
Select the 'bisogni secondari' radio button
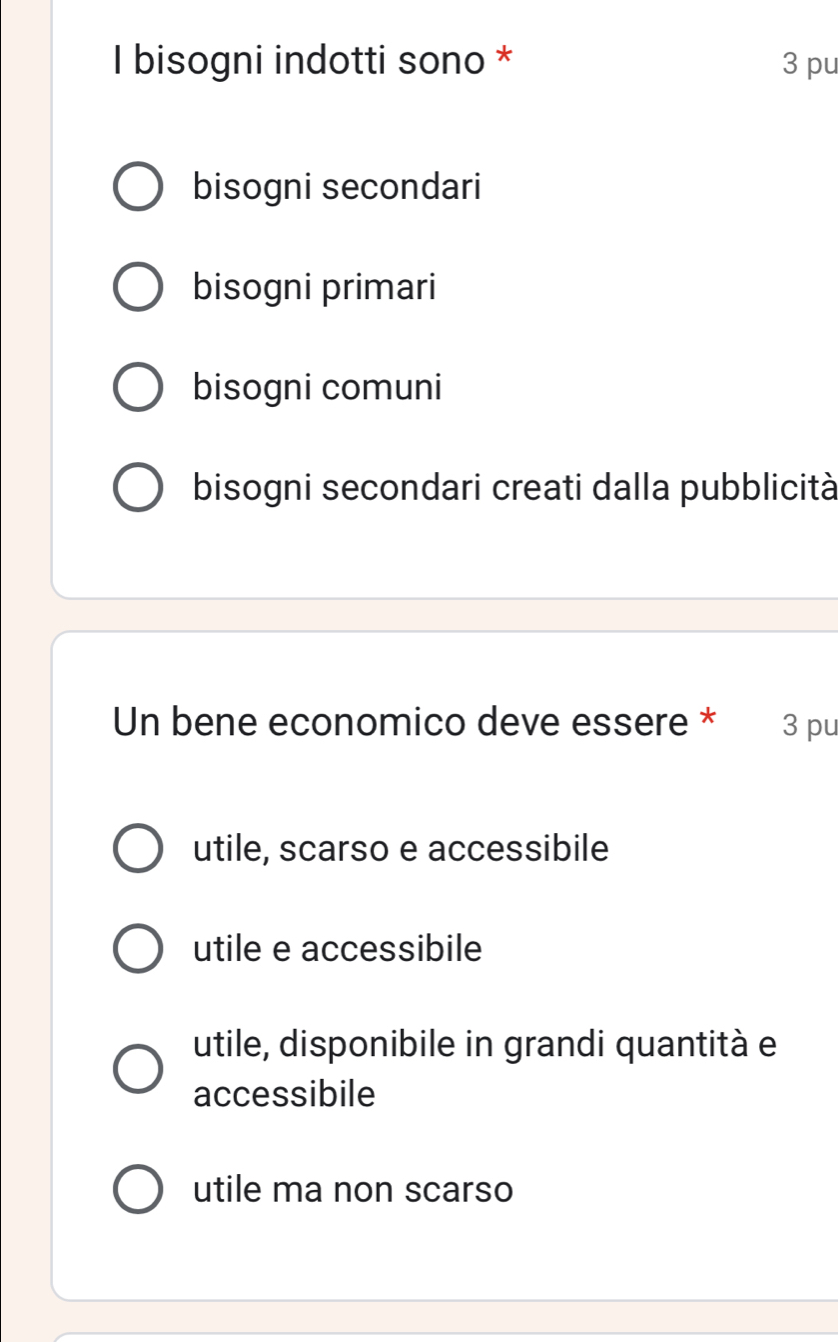coord(138,188)
